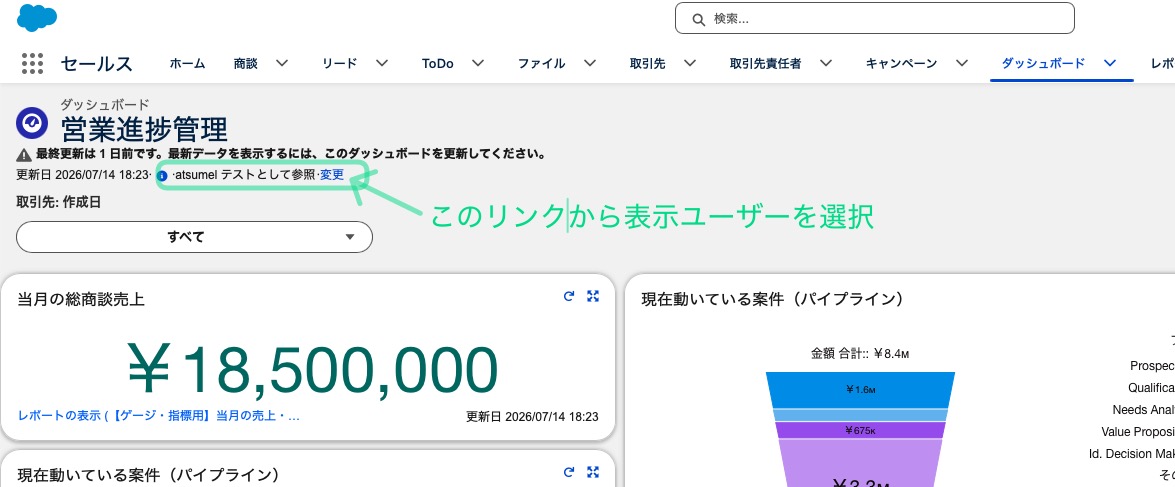Click the Salesforce cloud logo
This screenshot has width=1175, height=487.
37,18
